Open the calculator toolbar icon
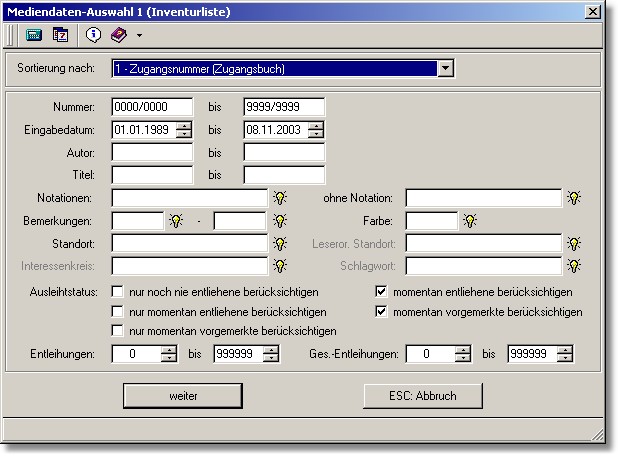The image size is (618, 456). tap(34, 34)
